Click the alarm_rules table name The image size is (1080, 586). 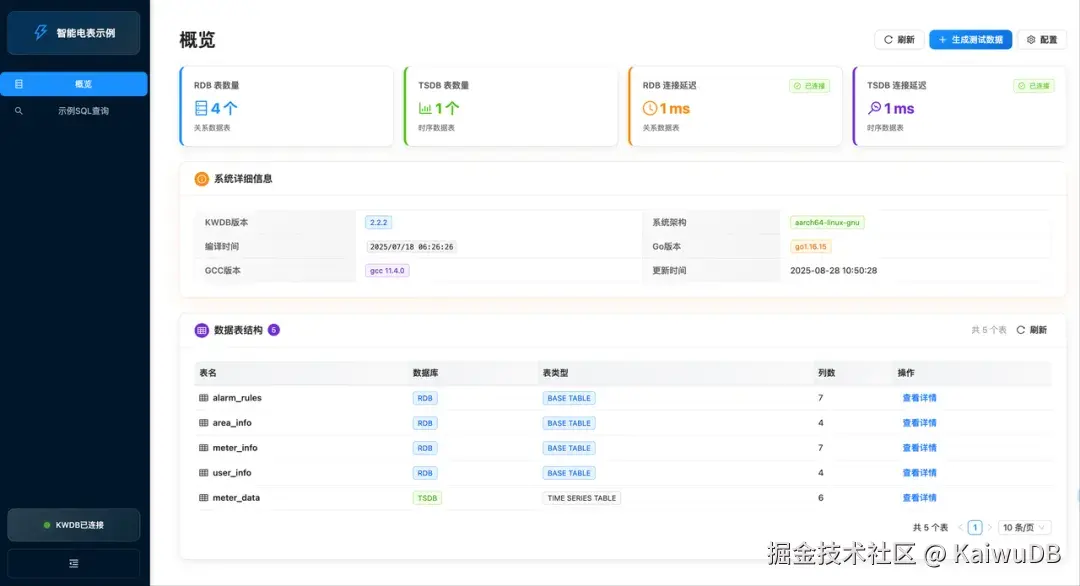click(237, 398)
